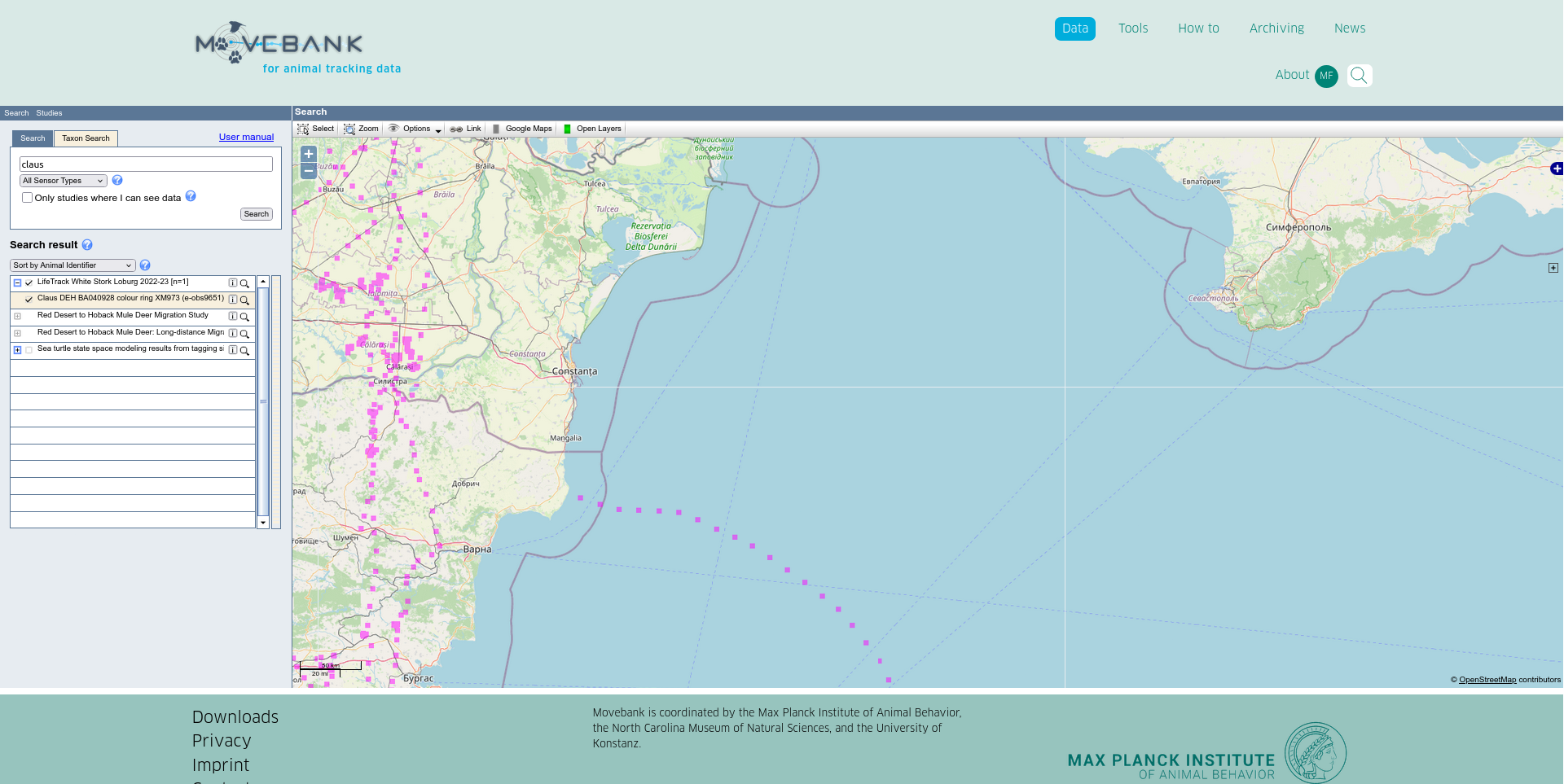Open the Sort by Animal Identifier dropdown
Viewport: 1564px width, 784px height.
72,265
